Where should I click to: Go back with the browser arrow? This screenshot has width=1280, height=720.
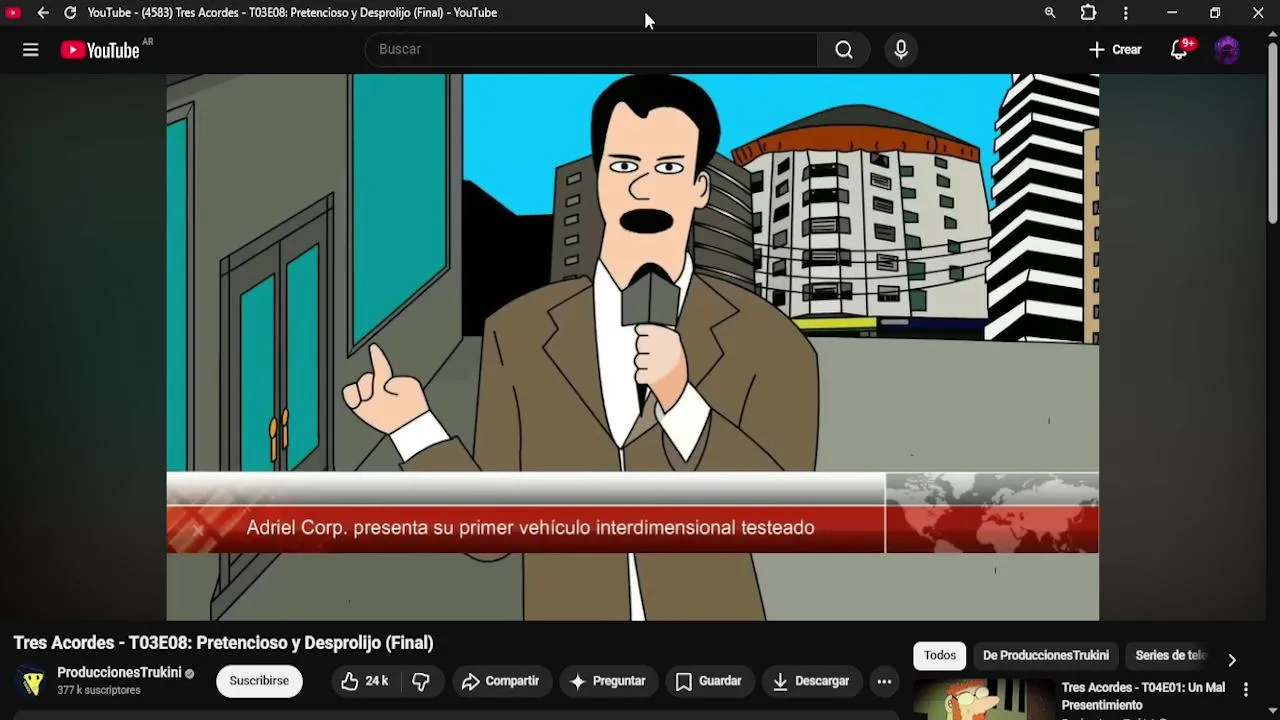click(43, 13)
